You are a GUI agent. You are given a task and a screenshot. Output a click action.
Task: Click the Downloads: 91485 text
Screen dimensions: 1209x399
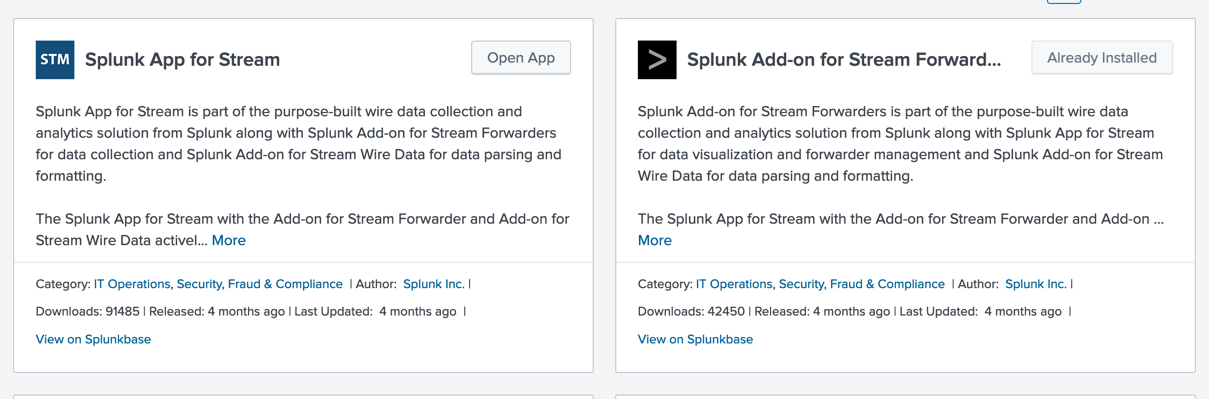88,311
